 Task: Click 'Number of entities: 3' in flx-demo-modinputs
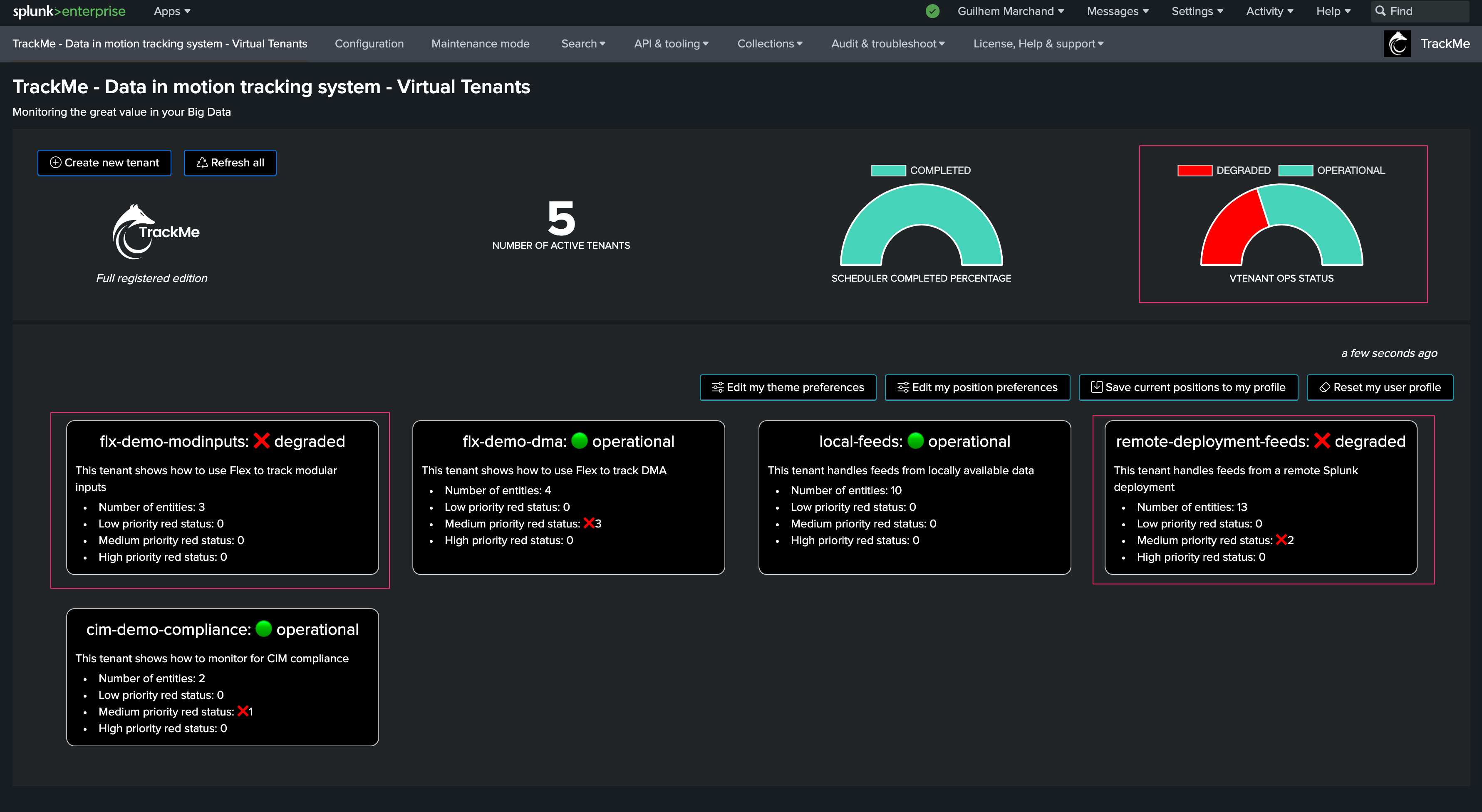click(151, 507)
